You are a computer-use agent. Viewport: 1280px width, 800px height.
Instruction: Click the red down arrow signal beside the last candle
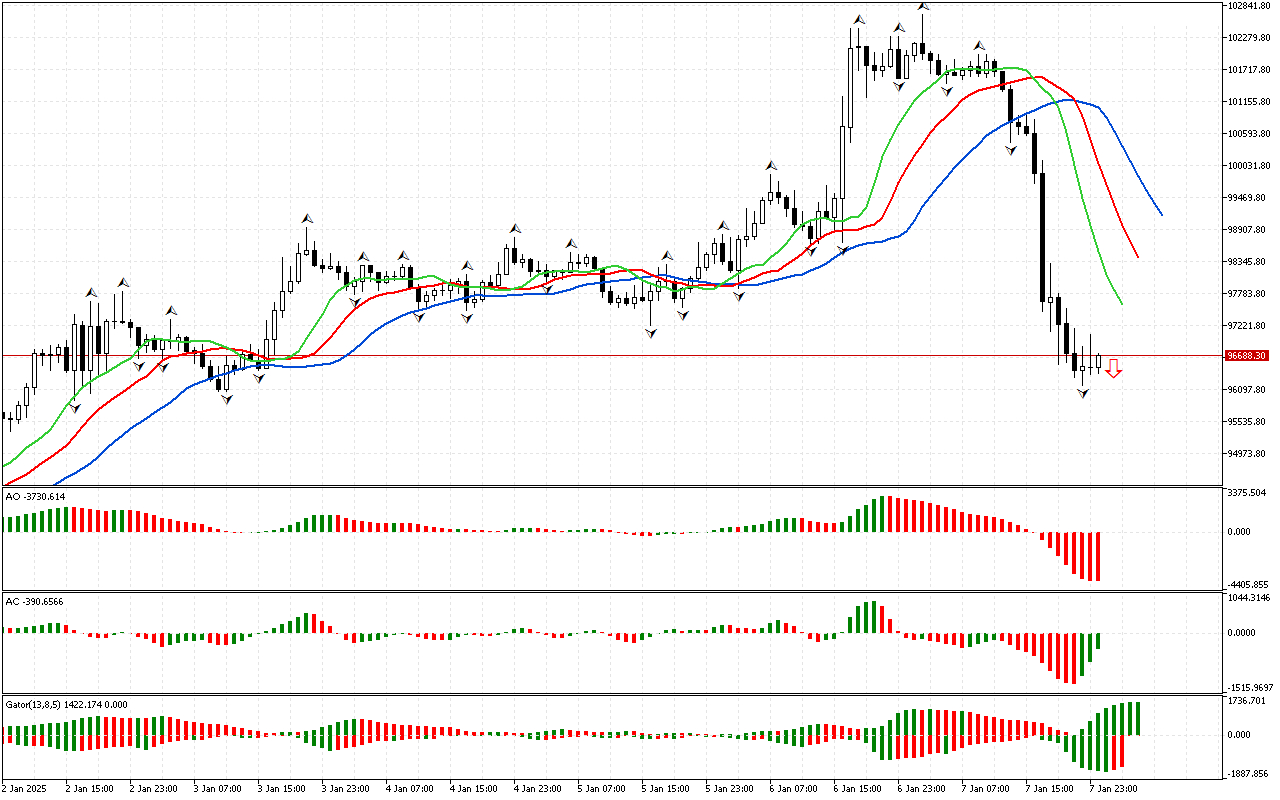(x=1113, y=368)
